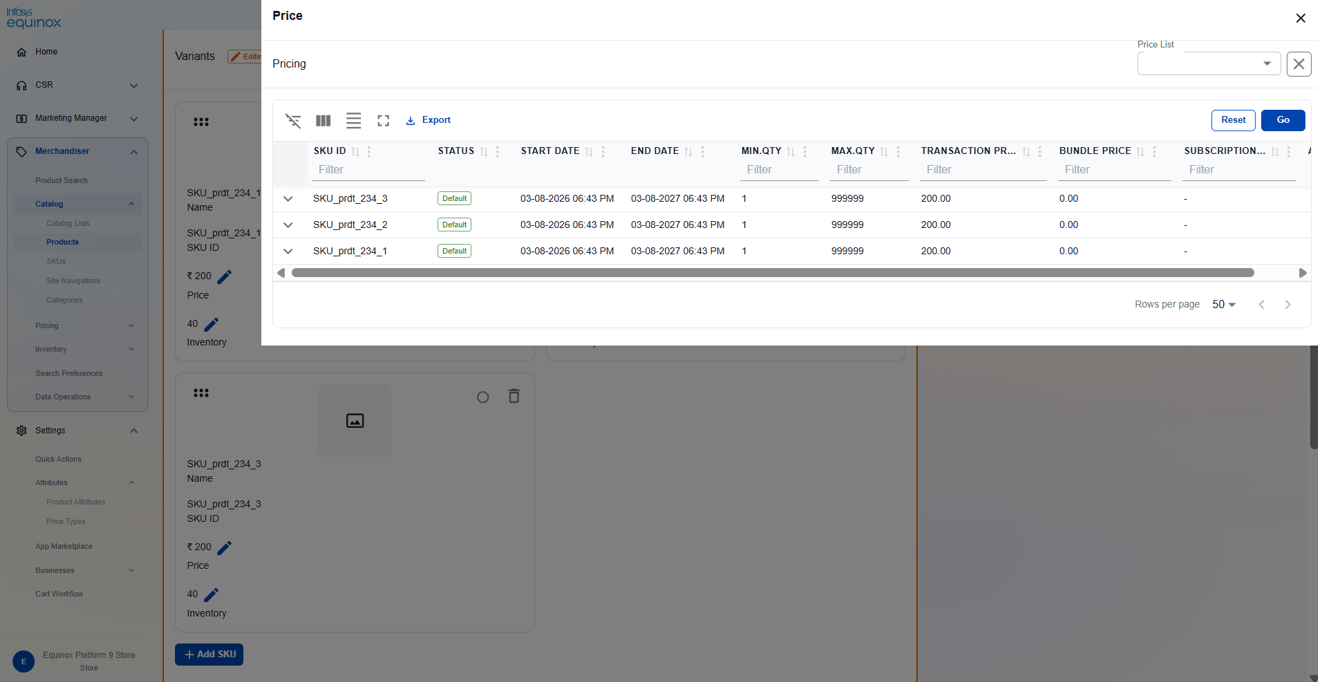Screen dimensions: 1318x682
Task: Open the Price List dropdown
Action: click(1209, 63)
